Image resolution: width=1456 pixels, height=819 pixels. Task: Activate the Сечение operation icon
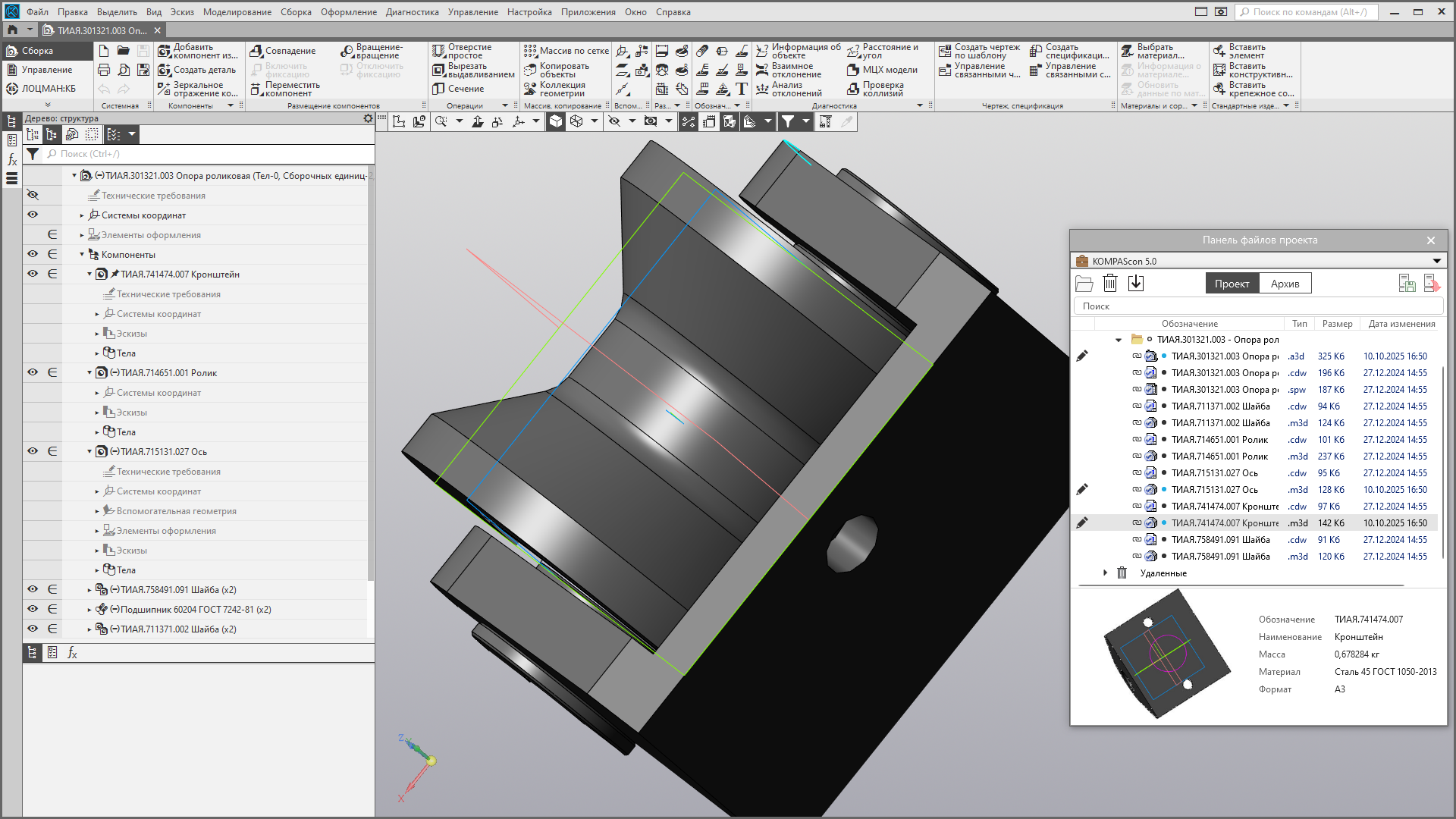(438, 89)
